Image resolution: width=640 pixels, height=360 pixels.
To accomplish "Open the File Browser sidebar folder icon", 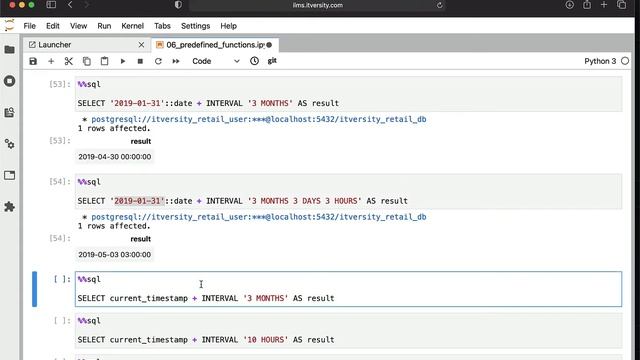I will 9,50.
